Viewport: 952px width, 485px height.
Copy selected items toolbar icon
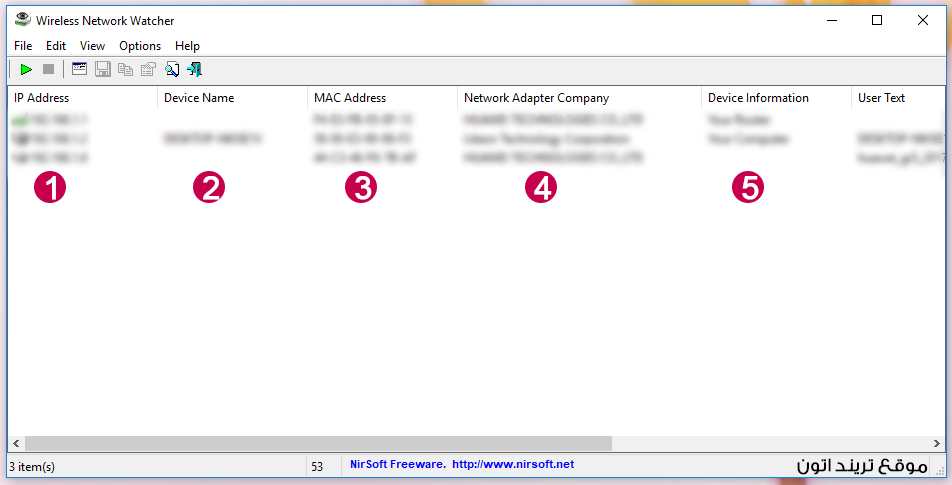pyautogui.click(x=126, y=69)
